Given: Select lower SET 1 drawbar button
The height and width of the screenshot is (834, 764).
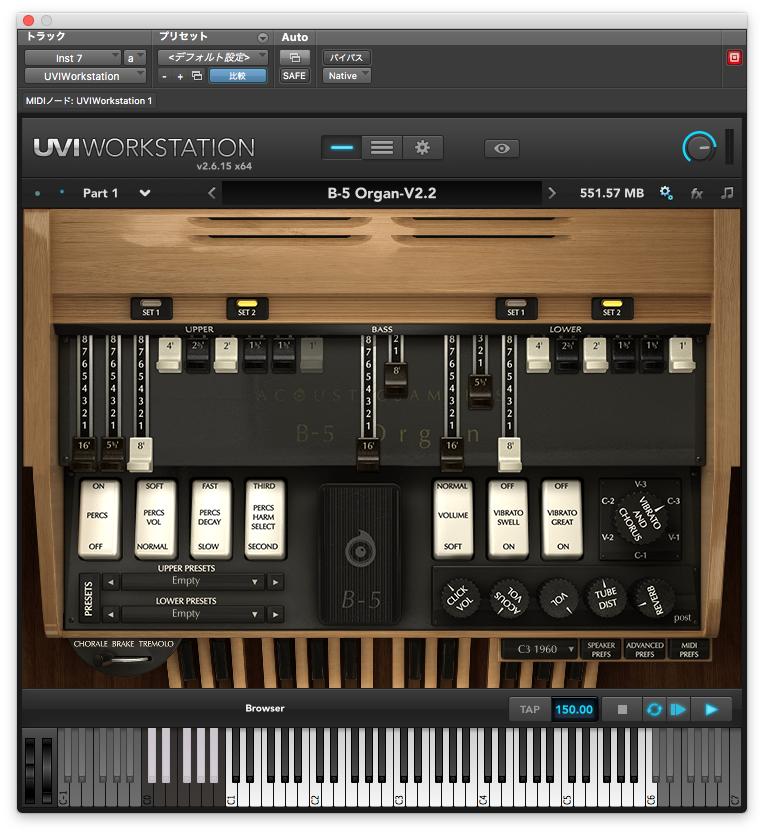Looking at the screenshot, I should (516, 308).
